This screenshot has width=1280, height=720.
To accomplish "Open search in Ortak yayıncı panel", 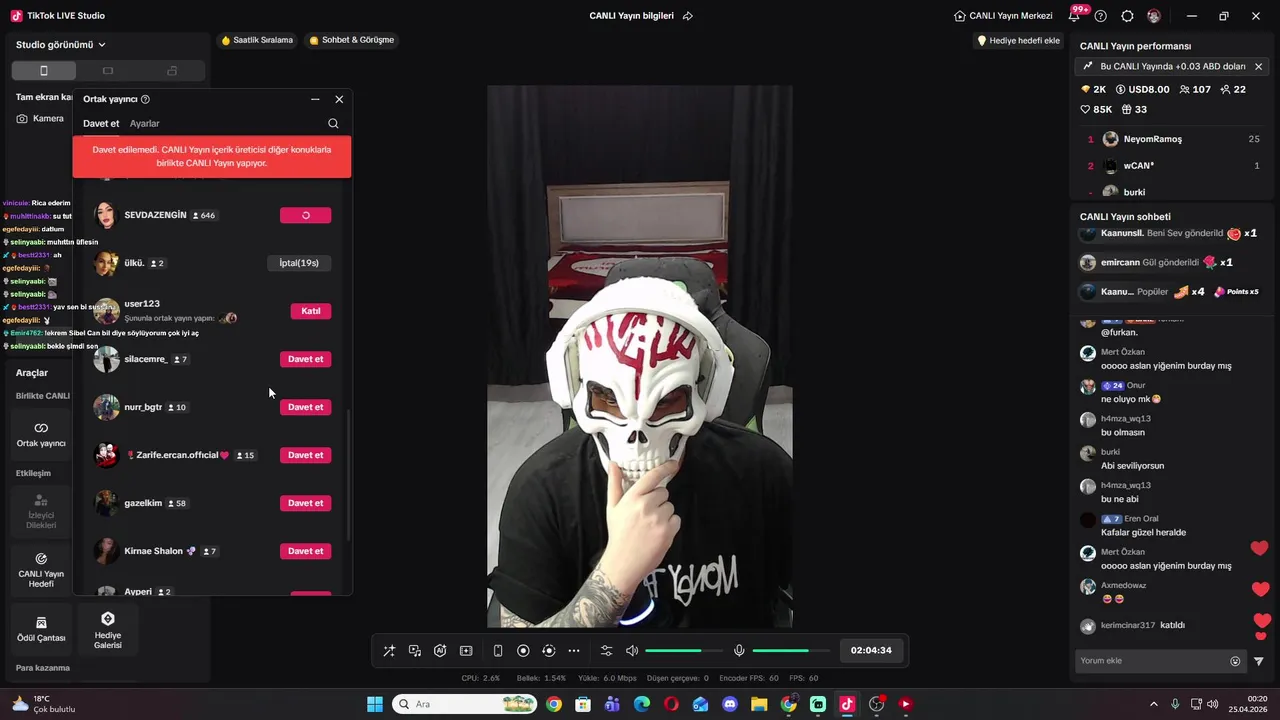I will pos(333,124).
